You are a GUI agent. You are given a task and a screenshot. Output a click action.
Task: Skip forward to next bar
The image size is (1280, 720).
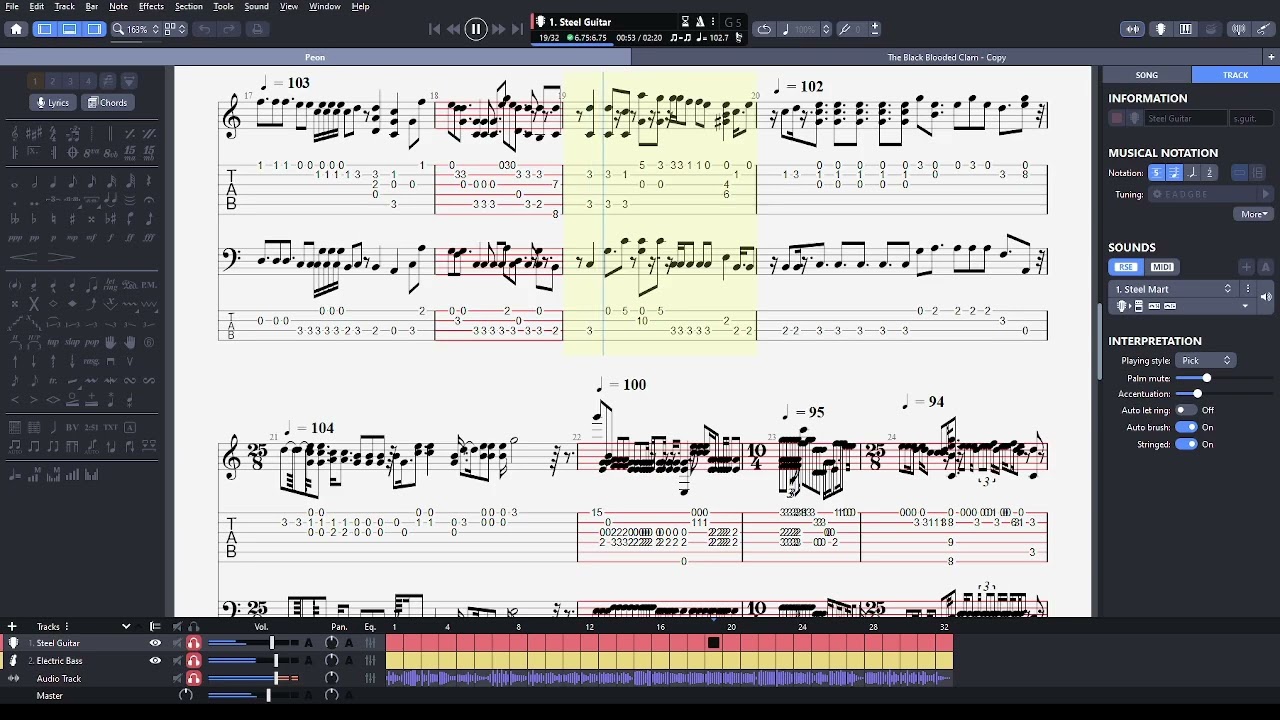[498, 29]
